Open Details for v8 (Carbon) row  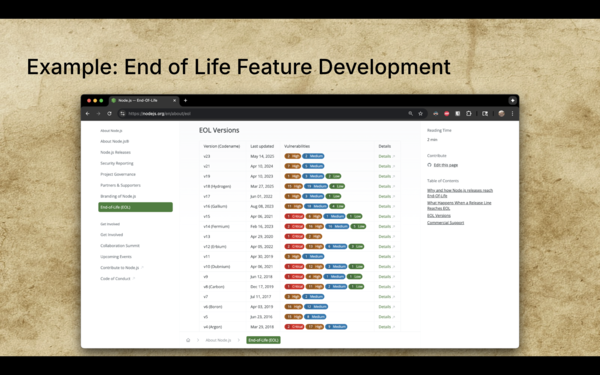(x=386, y=287)
